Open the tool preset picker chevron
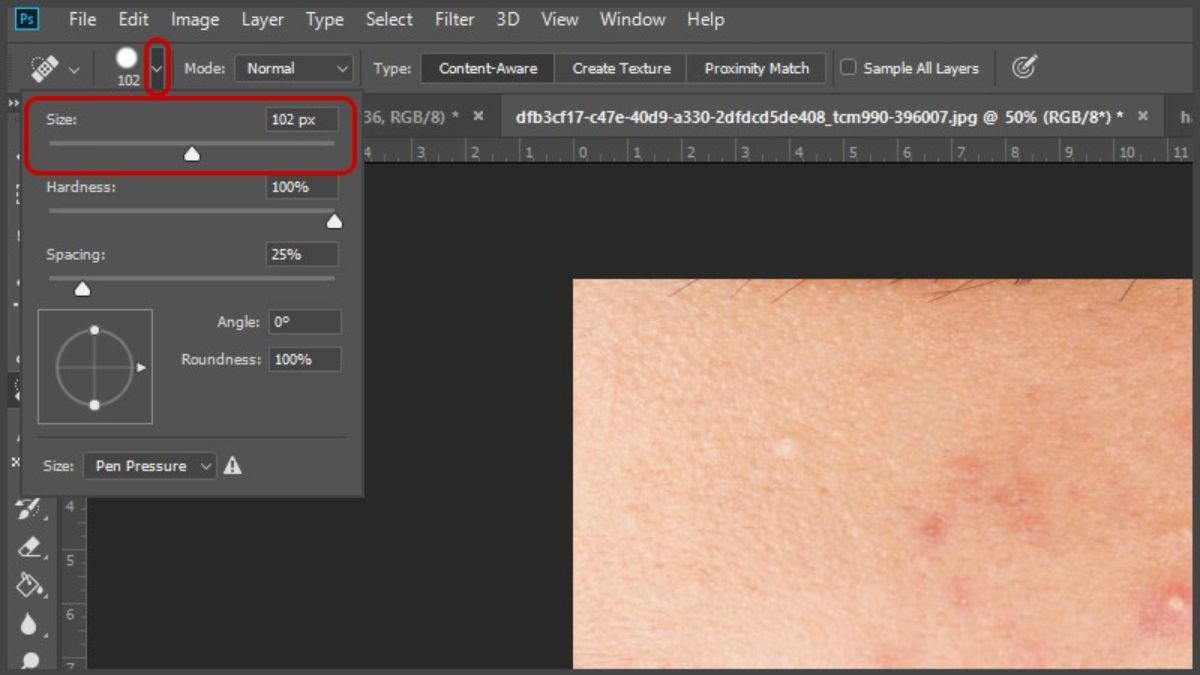This screenshot has width=1200, height=675. [x=73, y=69]
